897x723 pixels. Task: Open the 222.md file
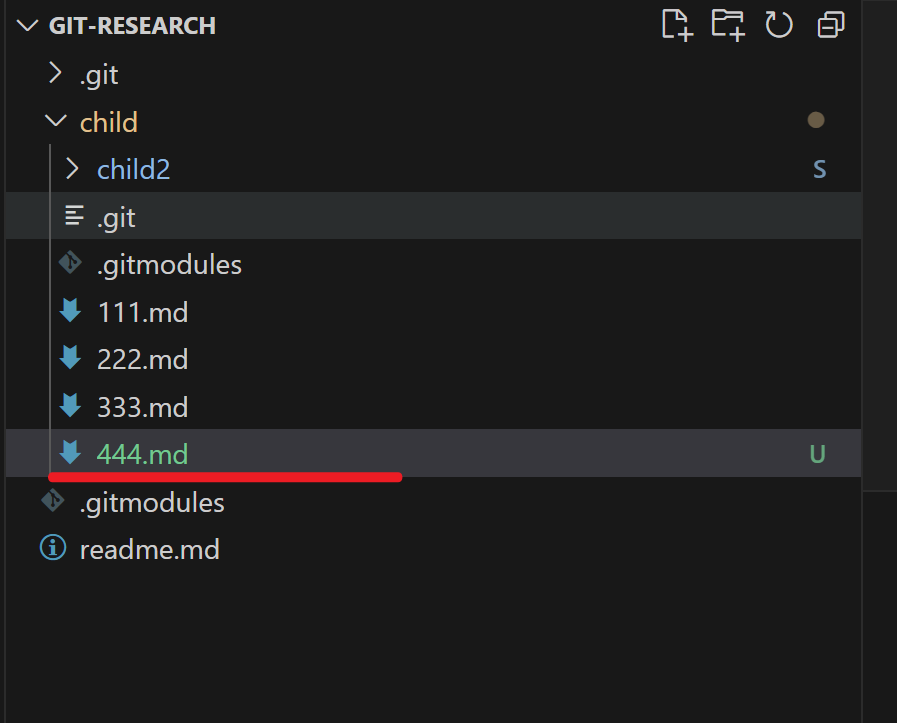(x=142, y=360)
